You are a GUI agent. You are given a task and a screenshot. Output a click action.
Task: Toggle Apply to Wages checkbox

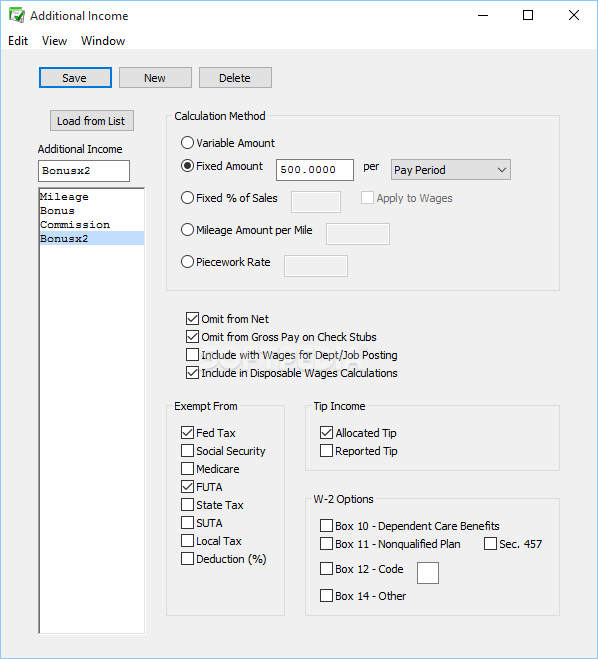click(367, 198)
